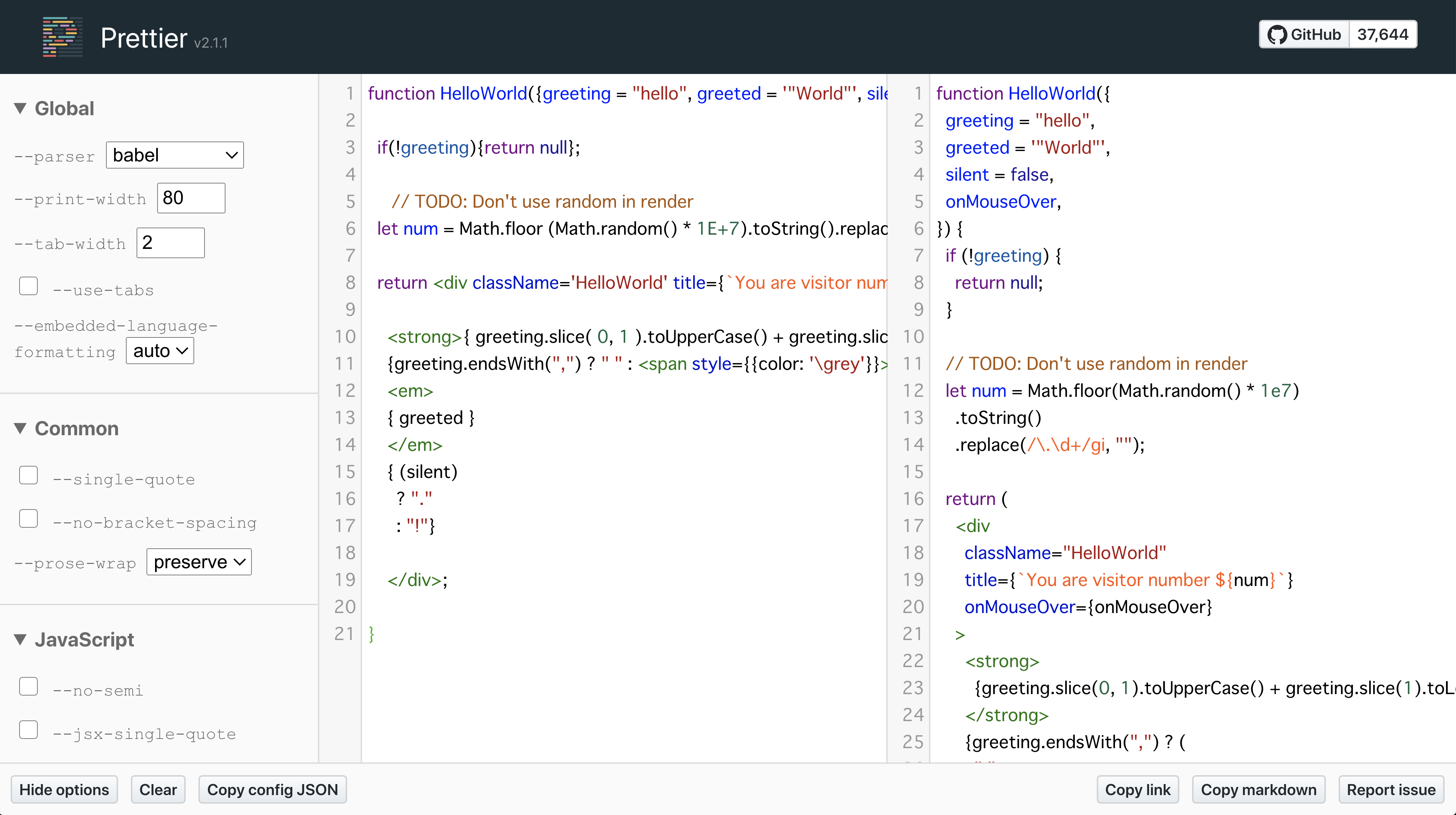Open the embedded-language-formatting auto dropdown

coord(160,351)
